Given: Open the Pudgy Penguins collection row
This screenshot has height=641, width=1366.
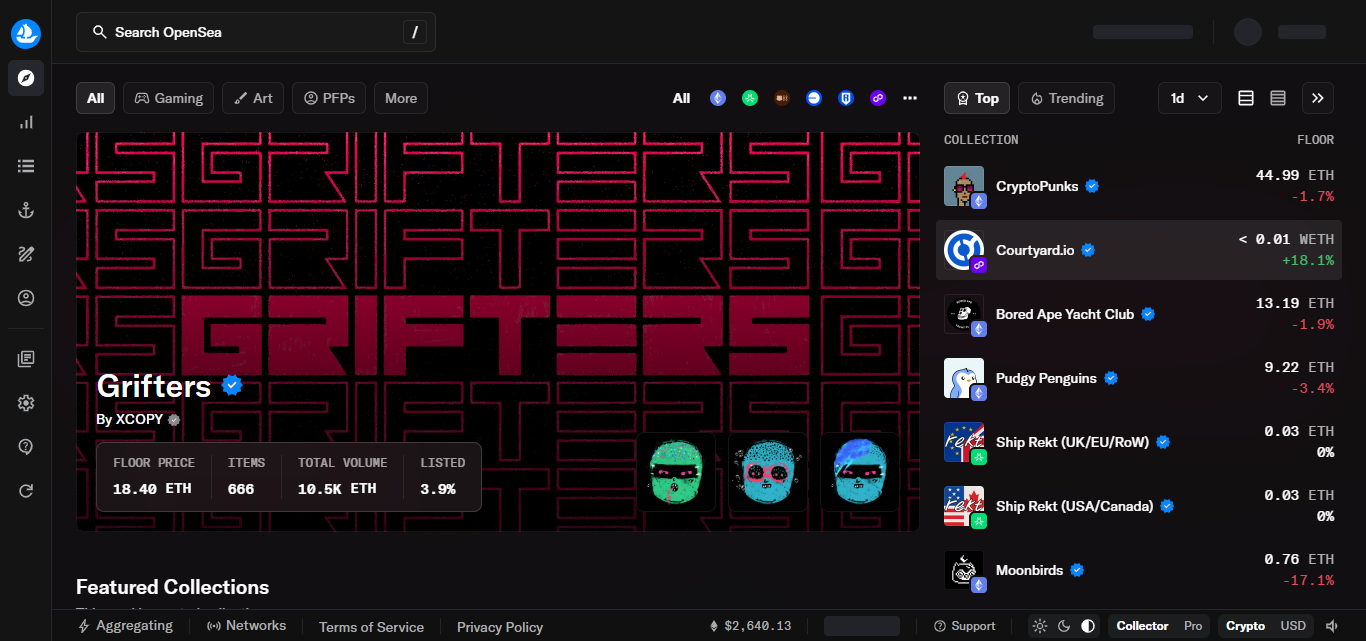Looking at the screenshot, I should [1139, 378].
